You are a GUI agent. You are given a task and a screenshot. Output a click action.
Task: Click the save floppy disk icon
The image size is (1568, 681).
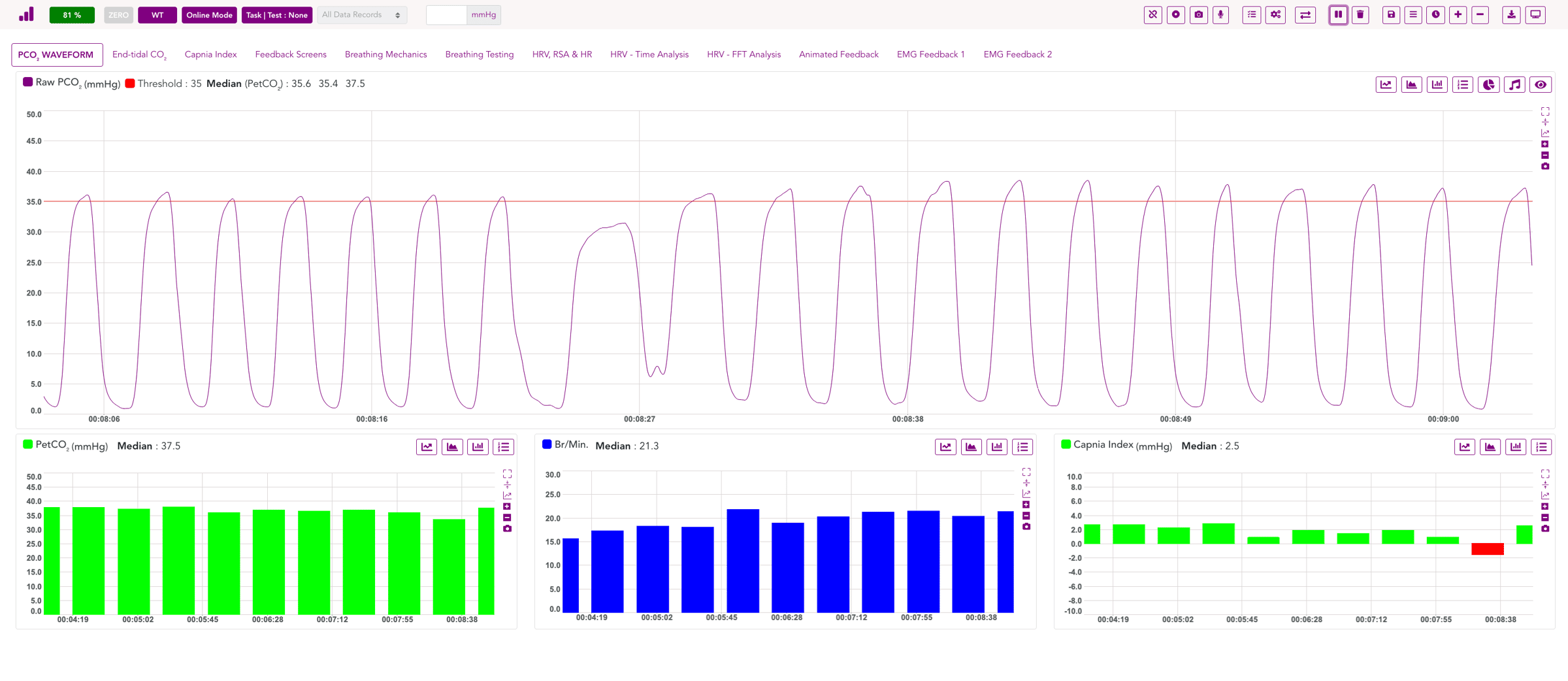1391,14
